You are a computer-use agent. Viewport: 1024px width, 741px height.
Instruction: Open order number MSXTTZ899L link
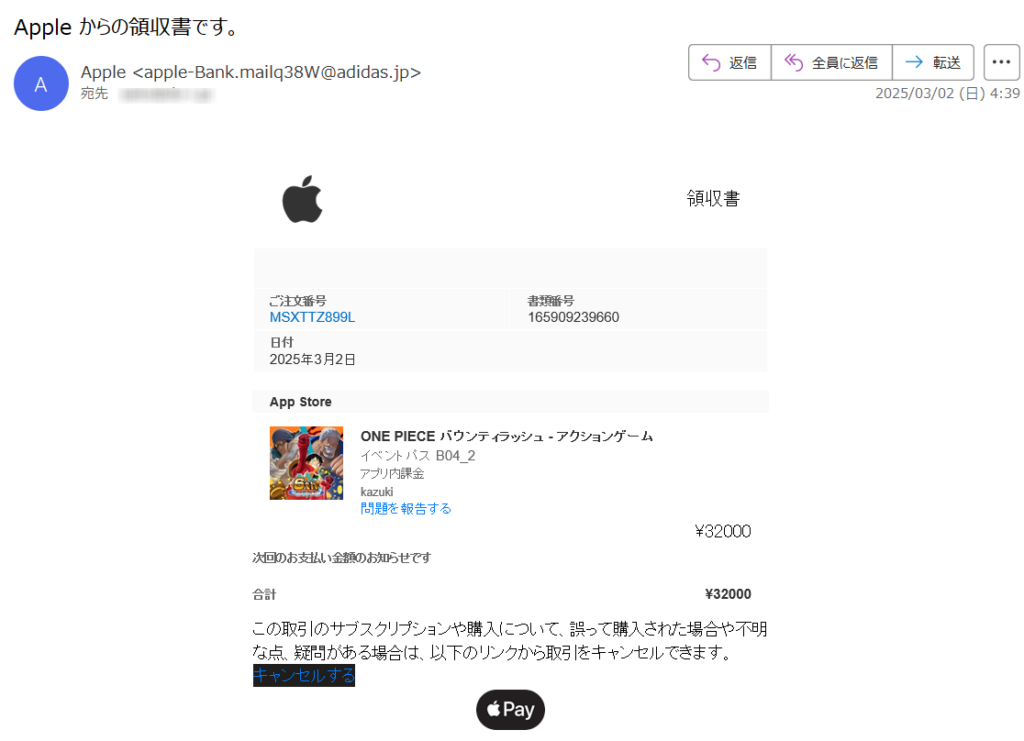point(312,317)
